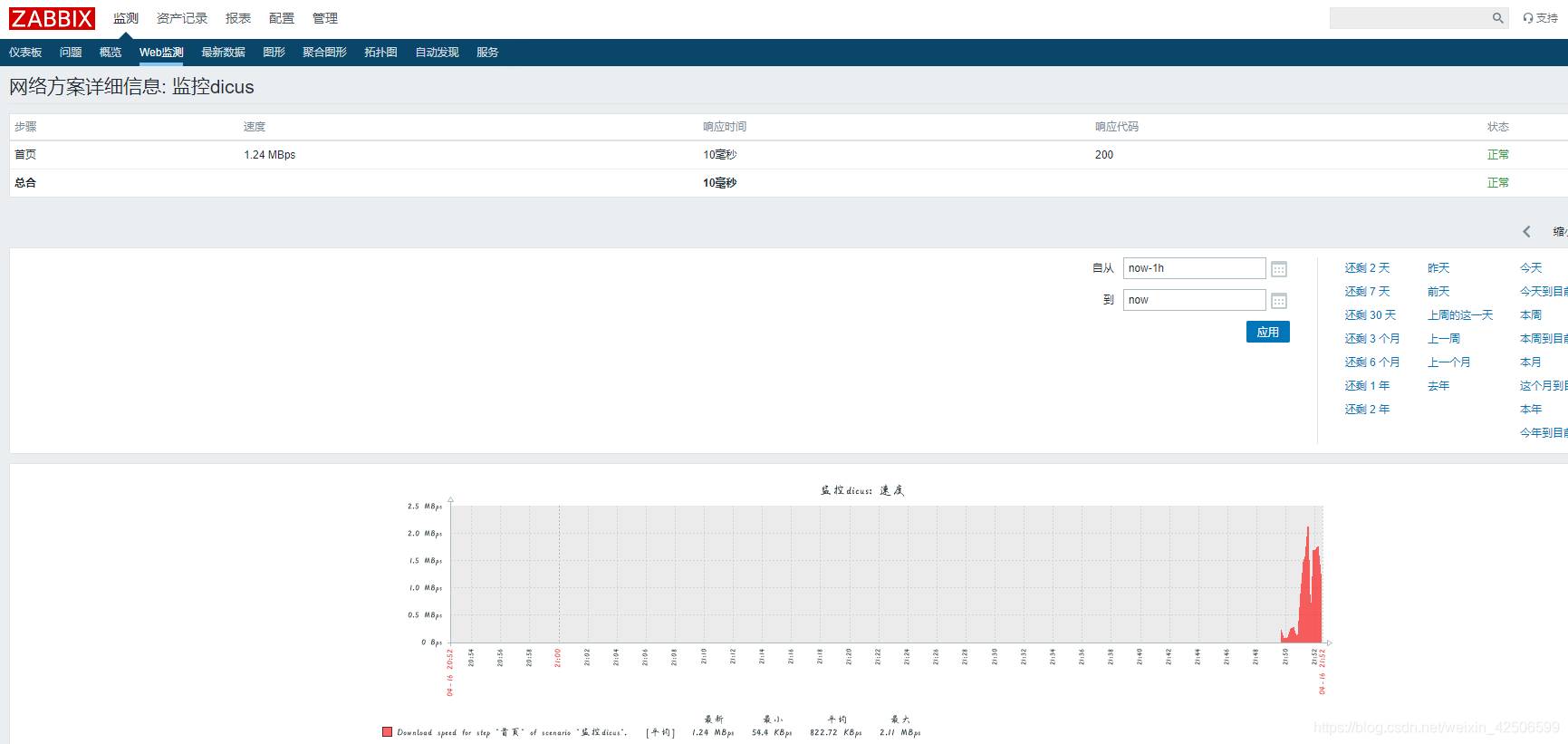Image resolution: width=1568 pixels, height=744 pixels.
Task: Select the 还剩 1 年 time range
Action: tap(1367, 386)
